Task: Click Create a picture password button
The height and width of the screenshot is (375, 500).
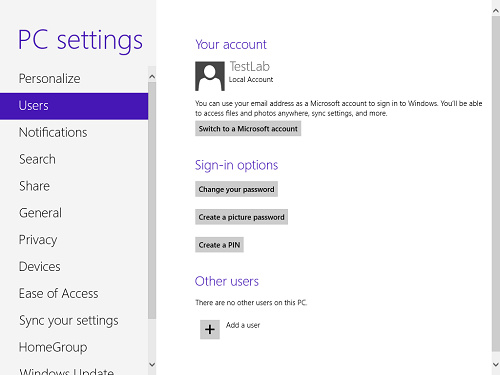Action: 241,217
